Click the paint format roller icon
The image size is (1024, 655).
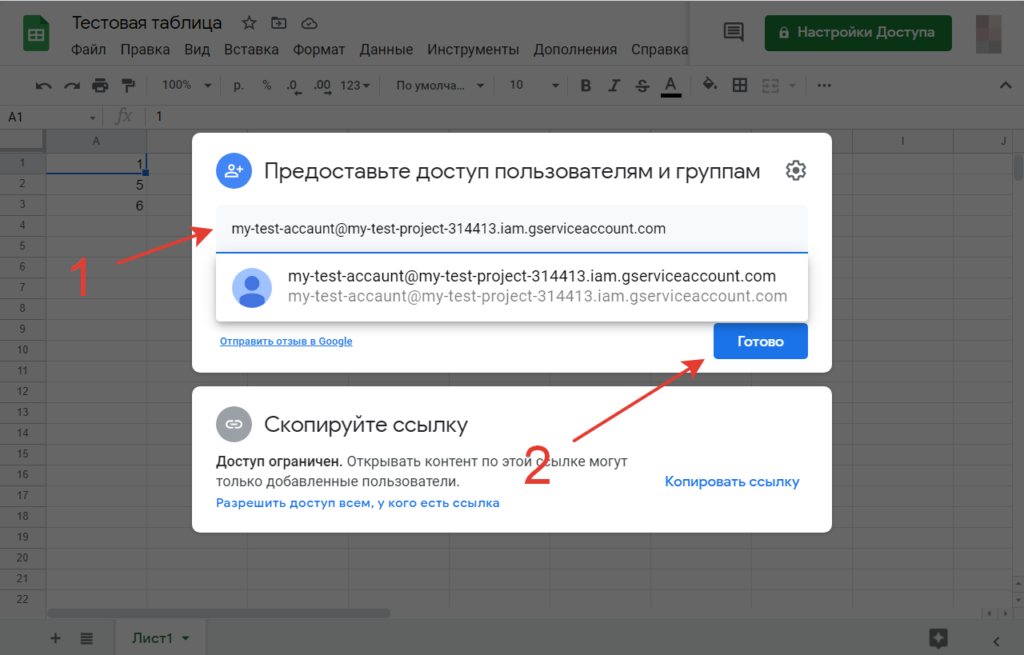click(127, 85)
